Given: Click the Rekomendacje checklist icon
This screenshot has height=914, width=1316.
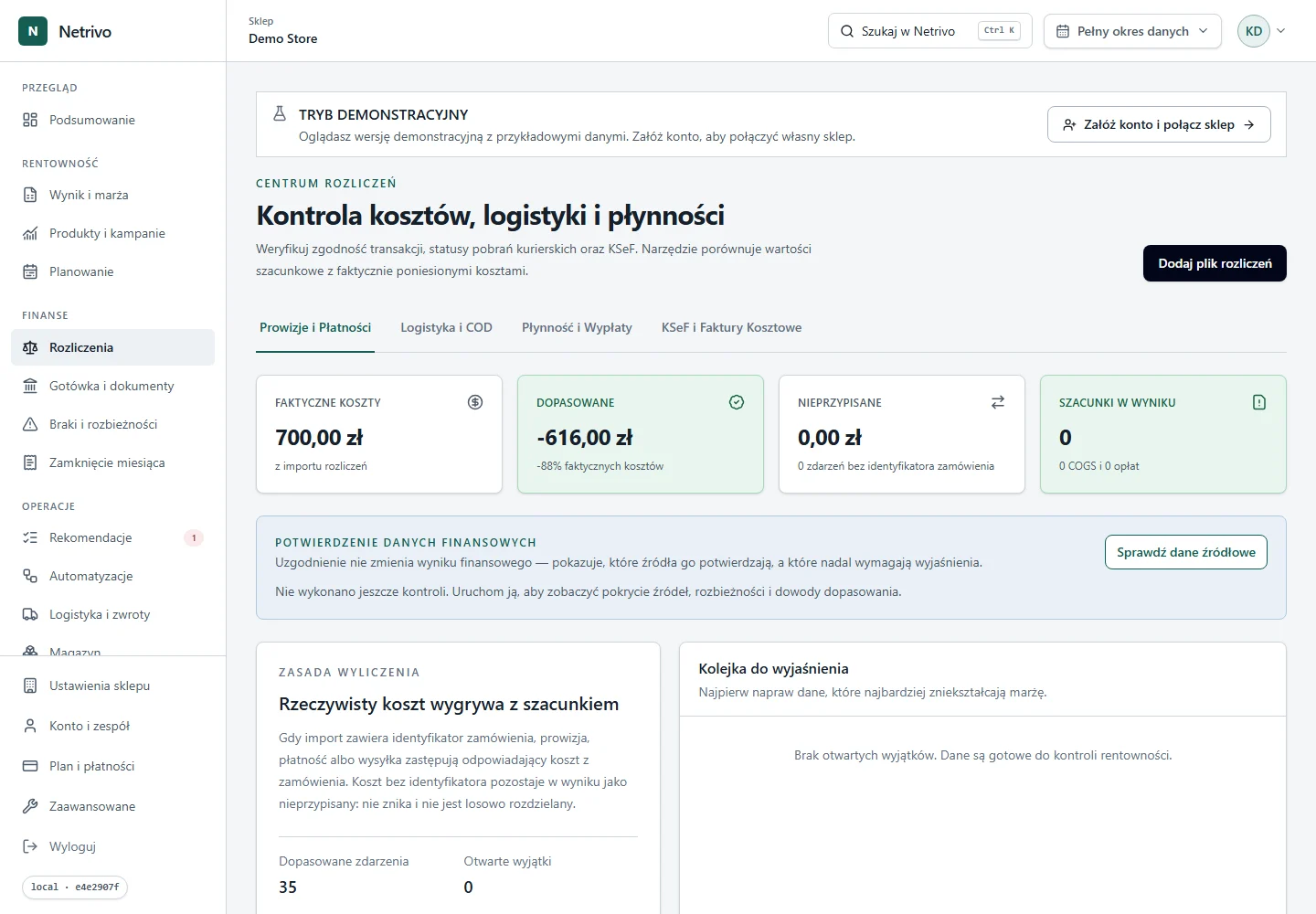Looking at the screenshot, I should click(30, 537).
